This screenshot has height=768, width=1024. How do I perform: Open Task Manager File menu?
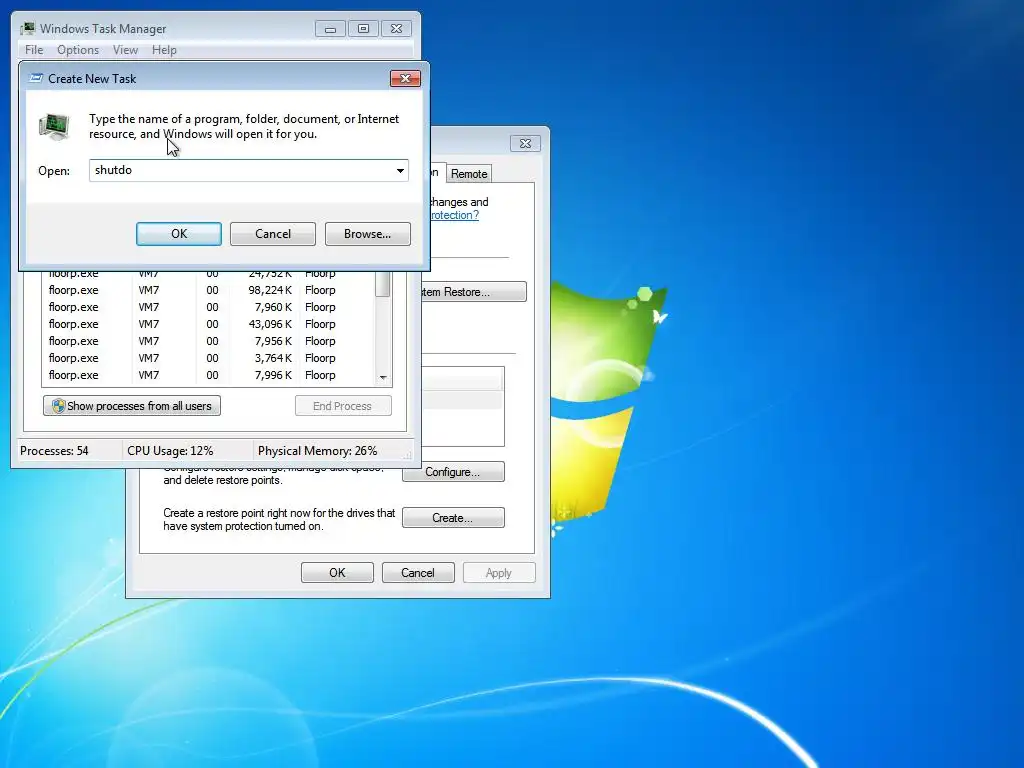coord(34,50)
